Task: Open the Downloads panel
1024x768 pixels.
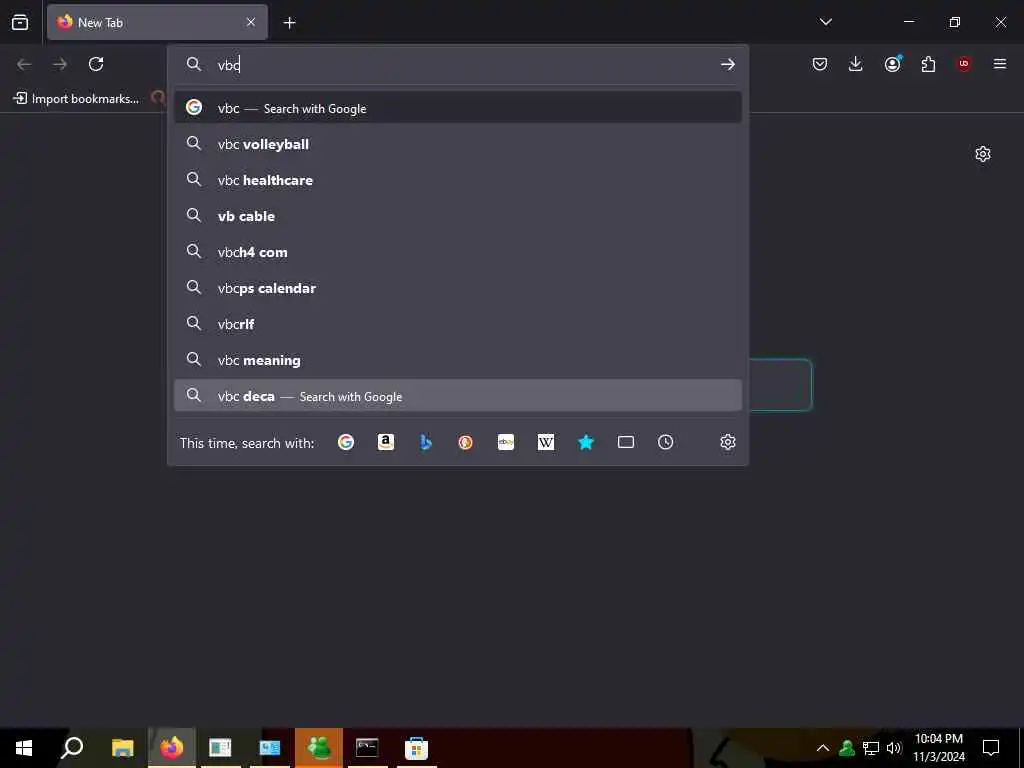Action: tap(856, 64)
